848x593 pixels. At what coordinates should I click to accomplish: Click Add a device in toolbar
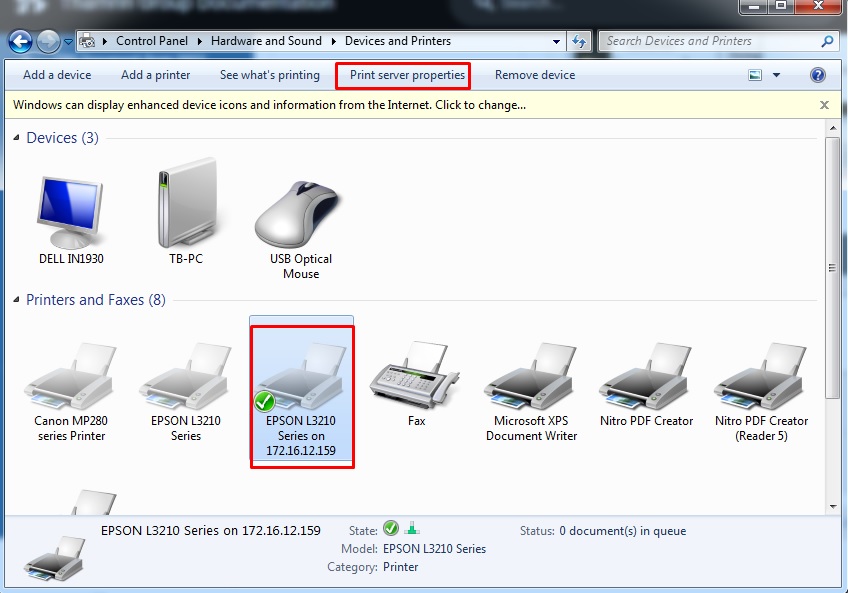point(57,75)
